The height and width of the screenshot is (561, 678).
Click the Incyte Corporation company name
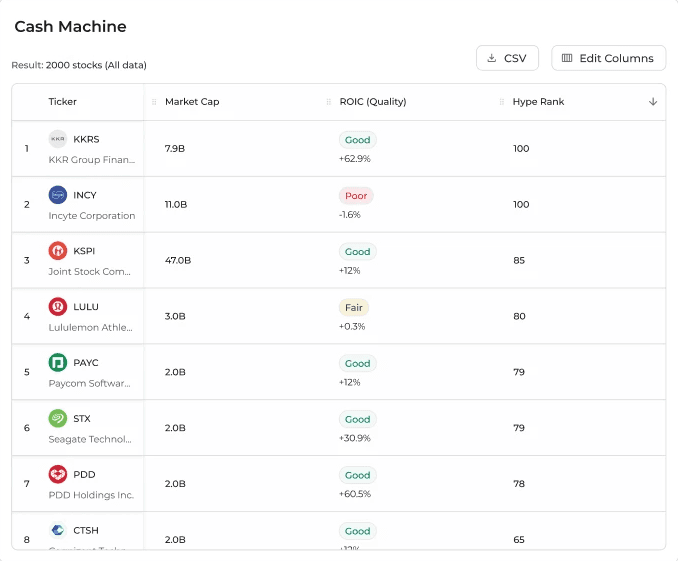point(92,215)
